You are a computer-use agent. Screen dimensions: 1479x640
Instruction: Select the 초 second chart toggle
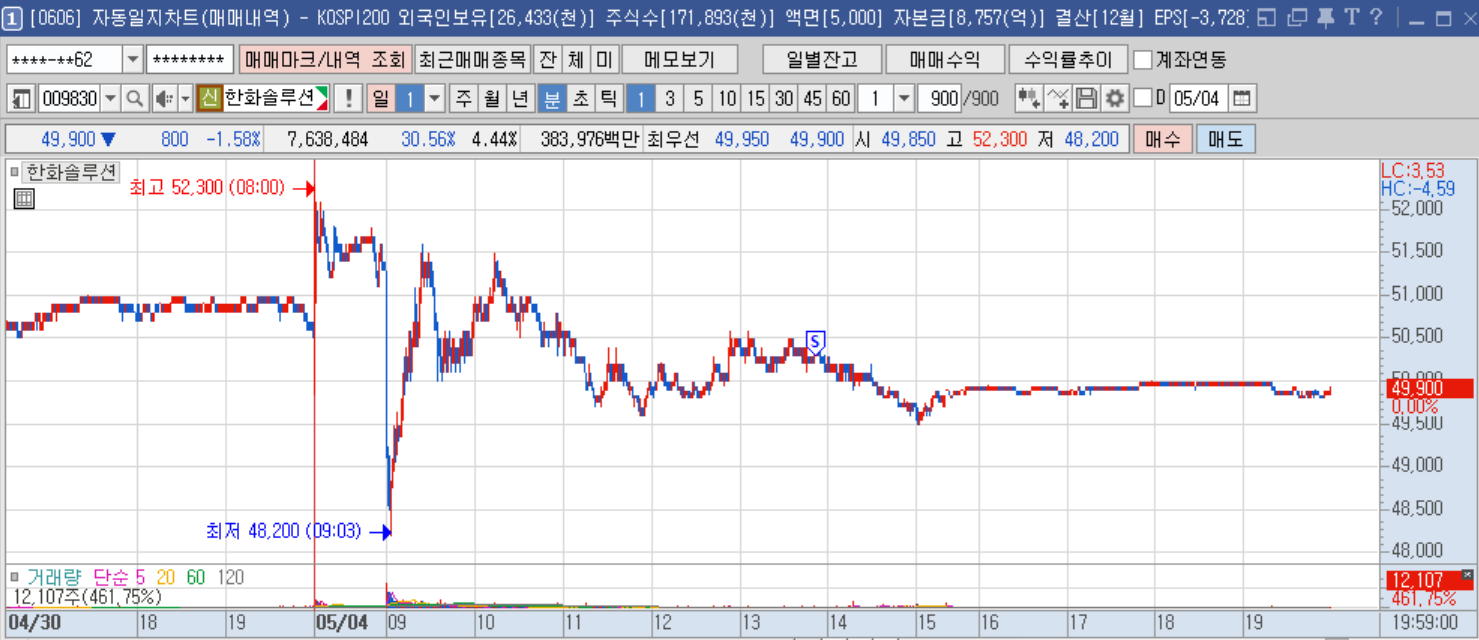[580, 99]
